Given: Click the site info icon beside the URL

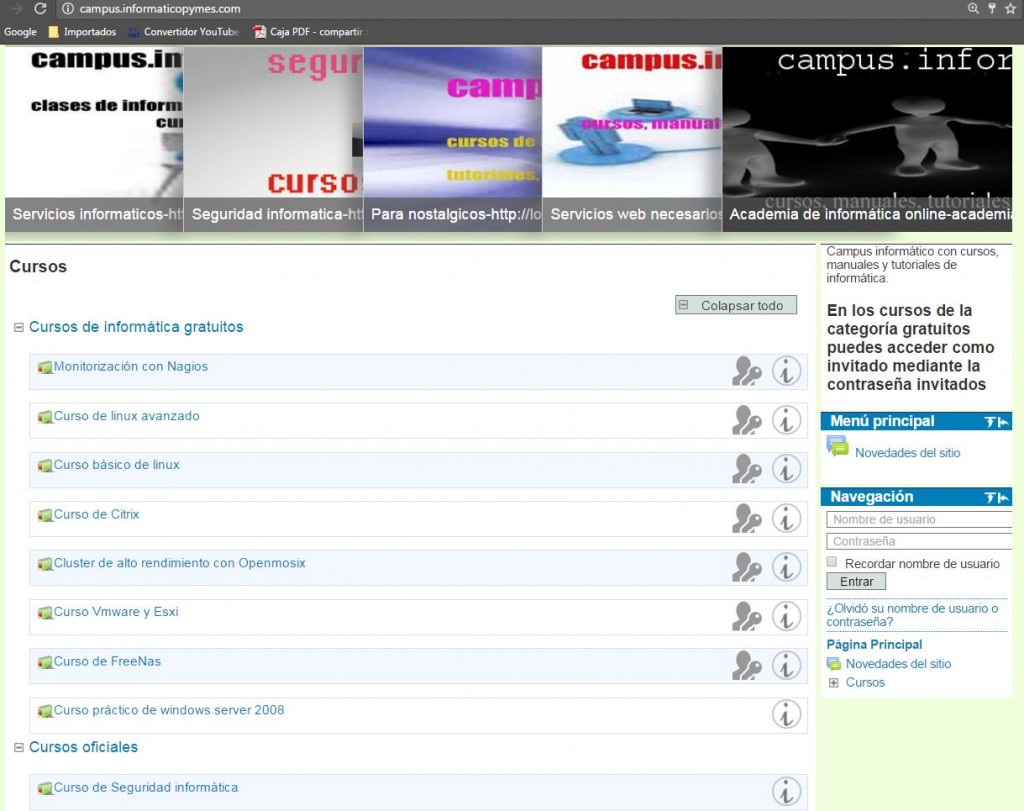Looking at the screenshot, I should click(67, 9).
